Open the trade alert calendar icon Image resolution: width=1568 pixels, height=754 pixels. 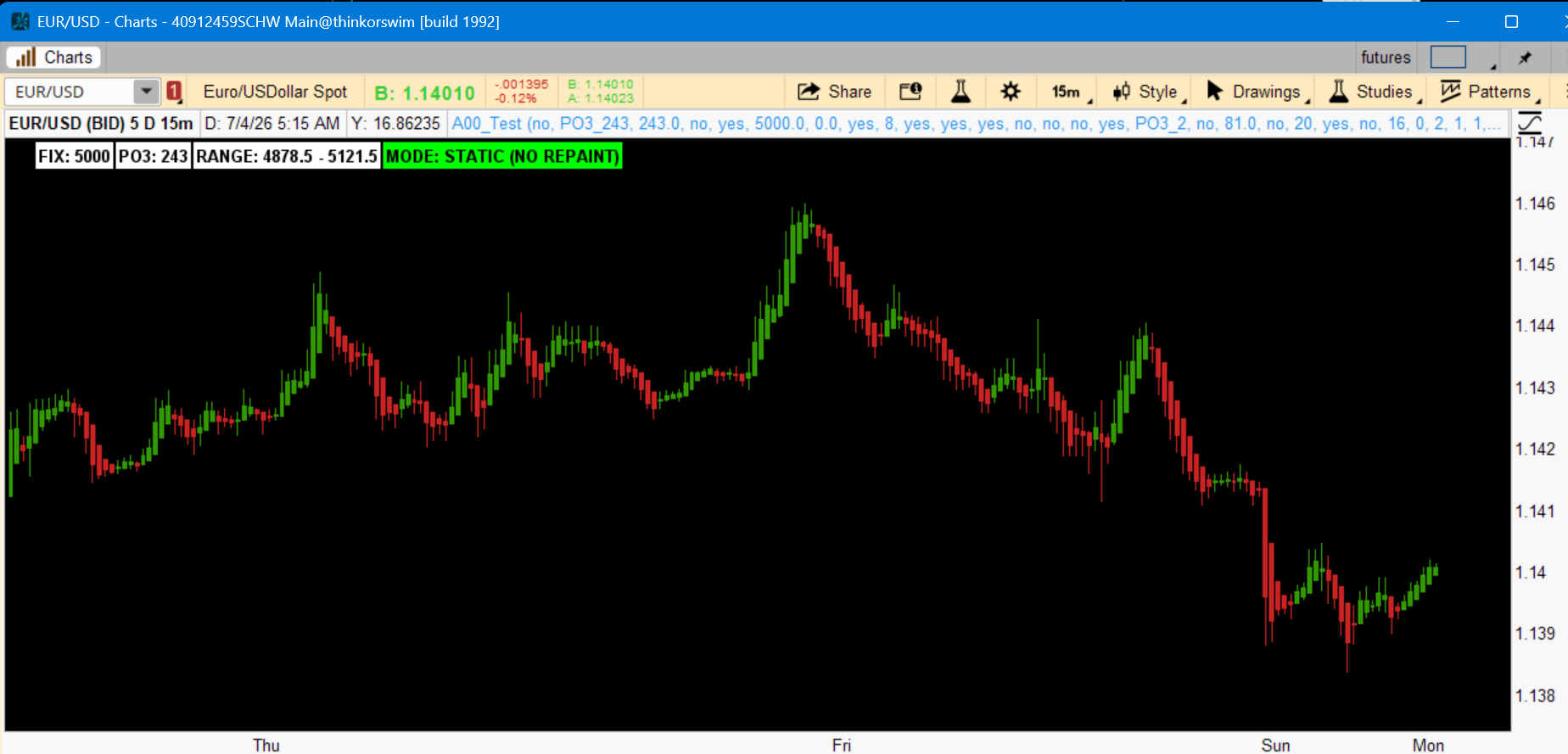910,92
